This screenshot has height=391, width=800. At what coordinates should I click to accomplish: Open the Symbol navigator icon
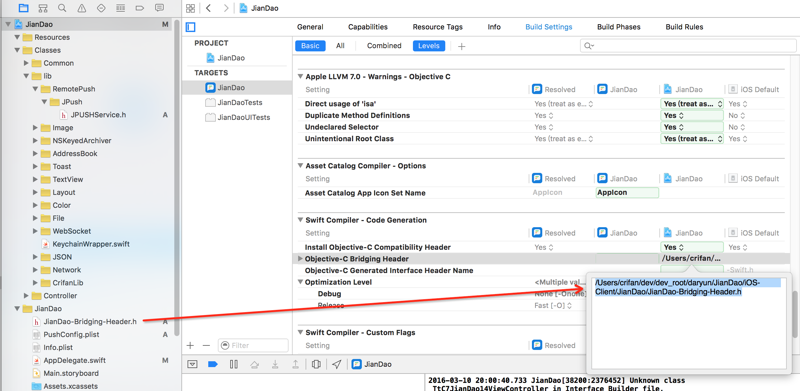(43, 8)
